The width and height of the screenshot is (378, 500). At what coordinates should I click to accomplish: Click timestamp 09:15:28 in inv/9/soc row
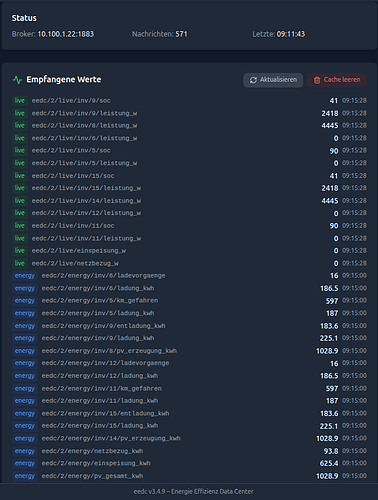click(x=354, y=101)
